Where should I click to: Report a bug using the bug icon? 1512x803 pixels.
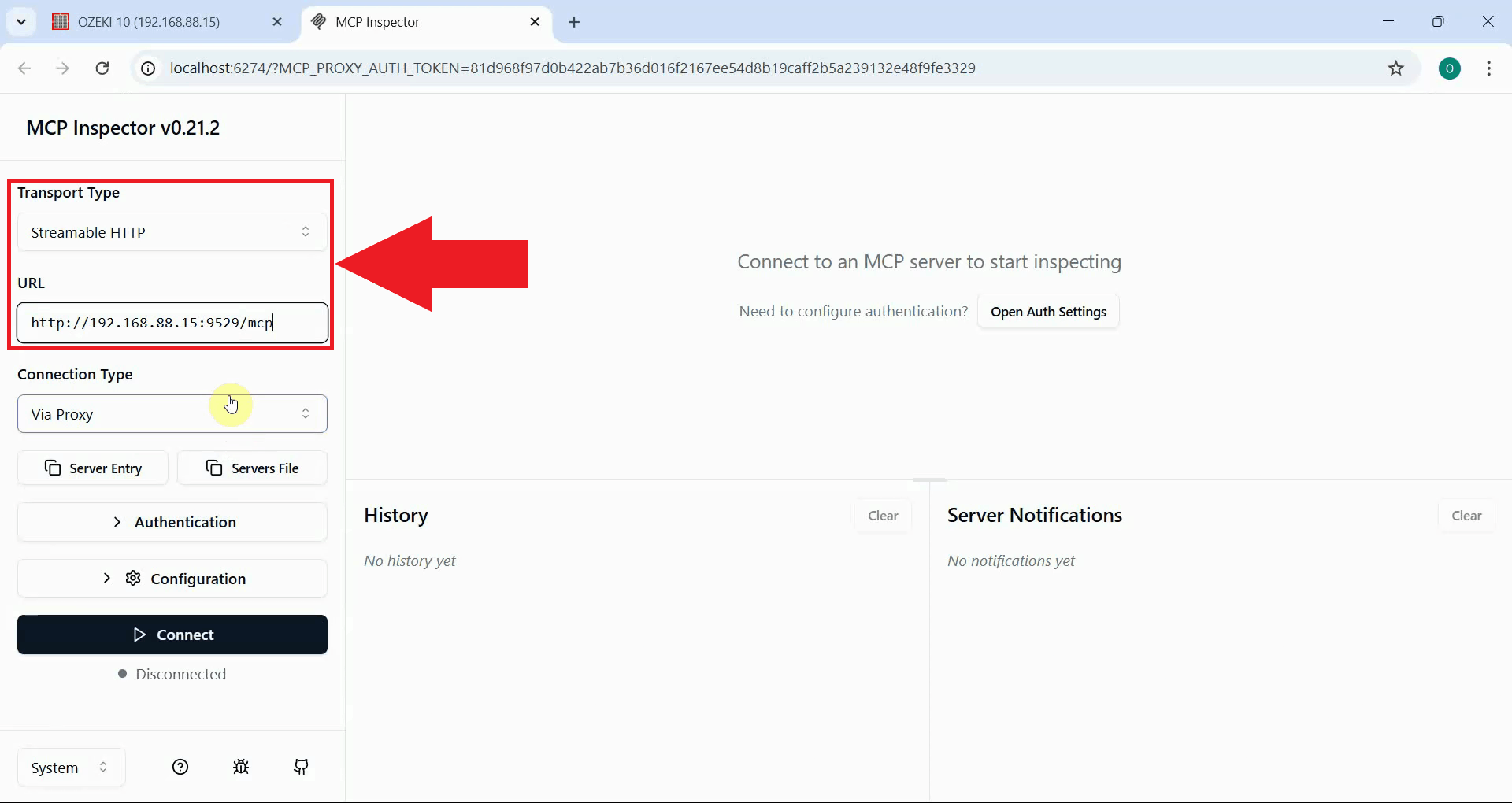coord(241,767)
